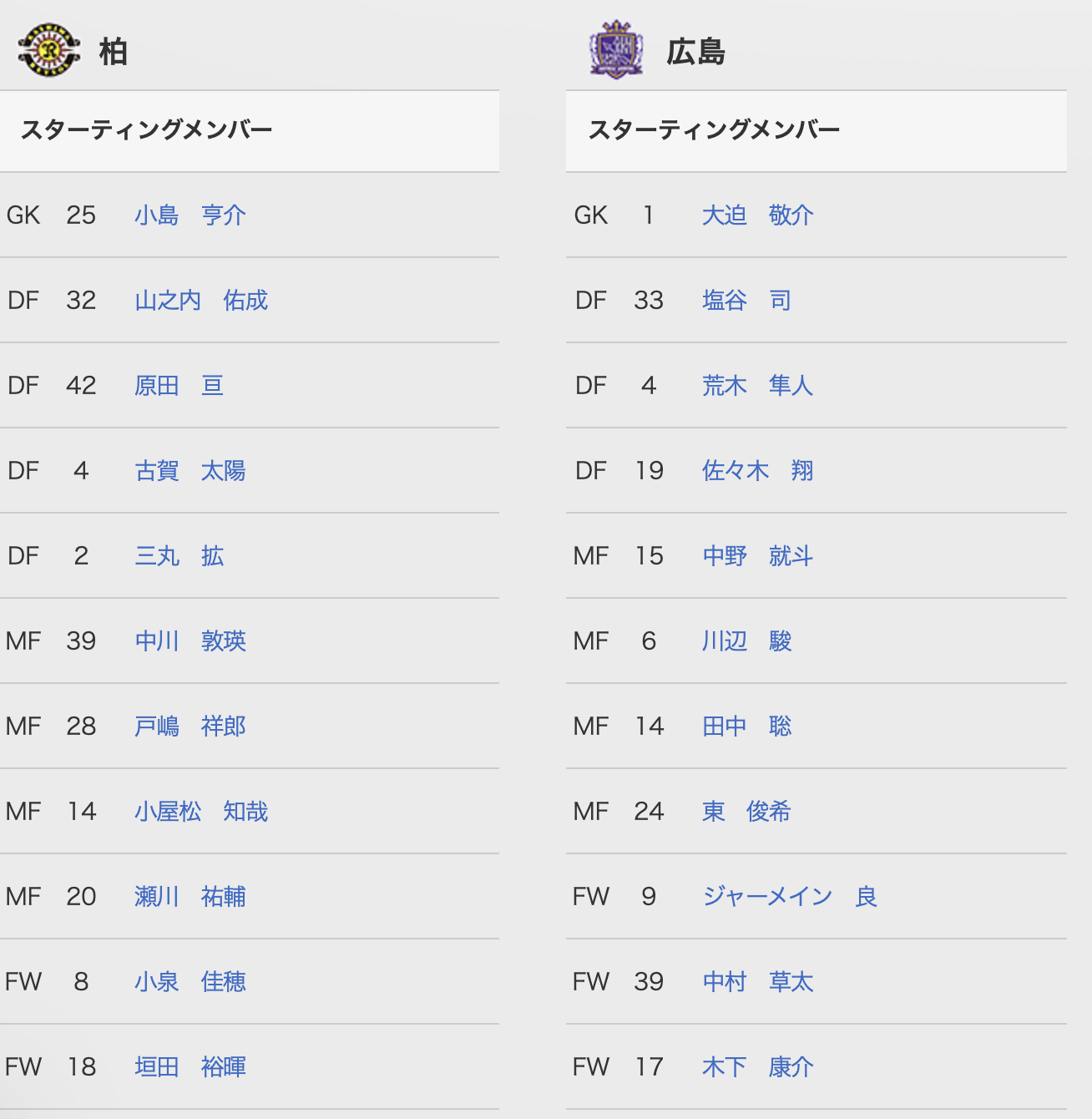Image resolution: width=1092 pixels, height=1119 pixels.
Task: Click 木下 康介 player link
Action: [x=757, y=1067]
